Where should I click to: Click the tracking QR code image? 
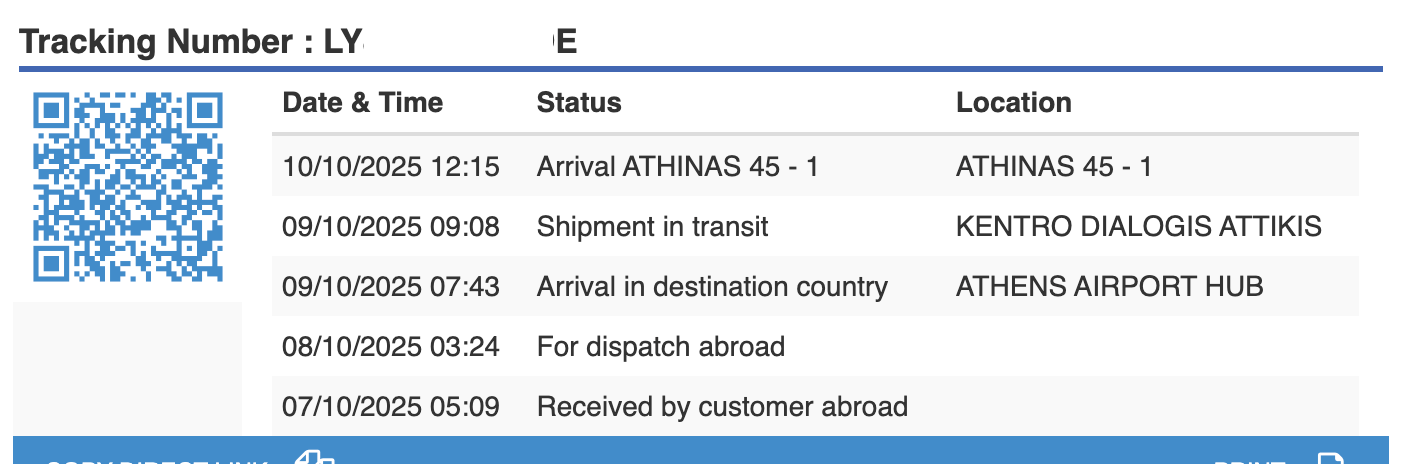coord(127,187)
